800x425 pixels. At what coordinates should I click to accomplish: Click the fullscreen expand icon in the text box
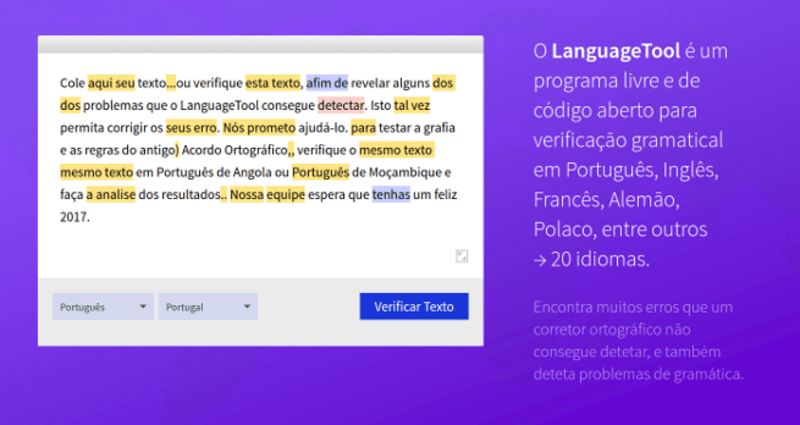click(461, 256)
